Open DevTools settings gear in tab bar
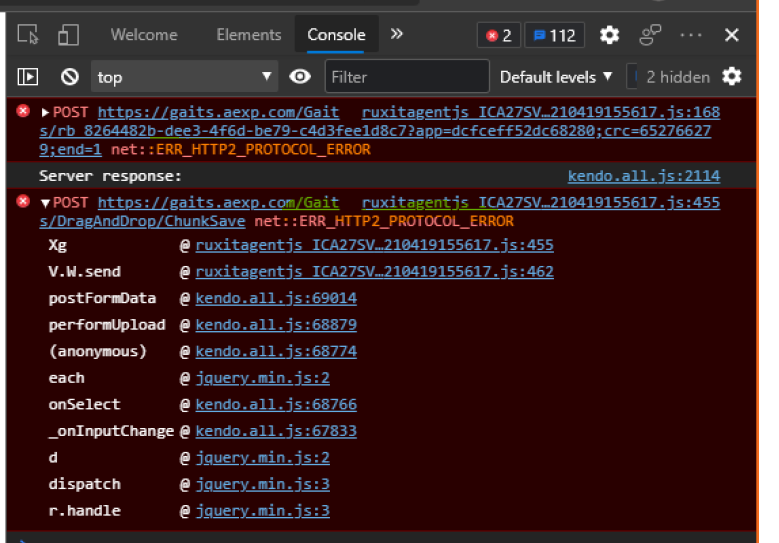Image resolution: width=779 pixels, height=543 pixels. click(609, 35)
